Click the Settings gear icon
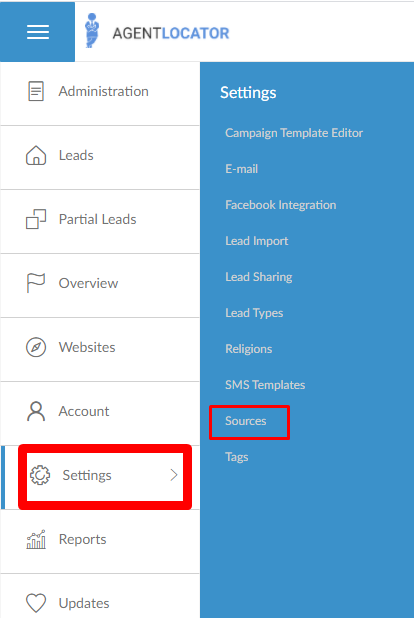414x618 pixels. coord(40,475)
